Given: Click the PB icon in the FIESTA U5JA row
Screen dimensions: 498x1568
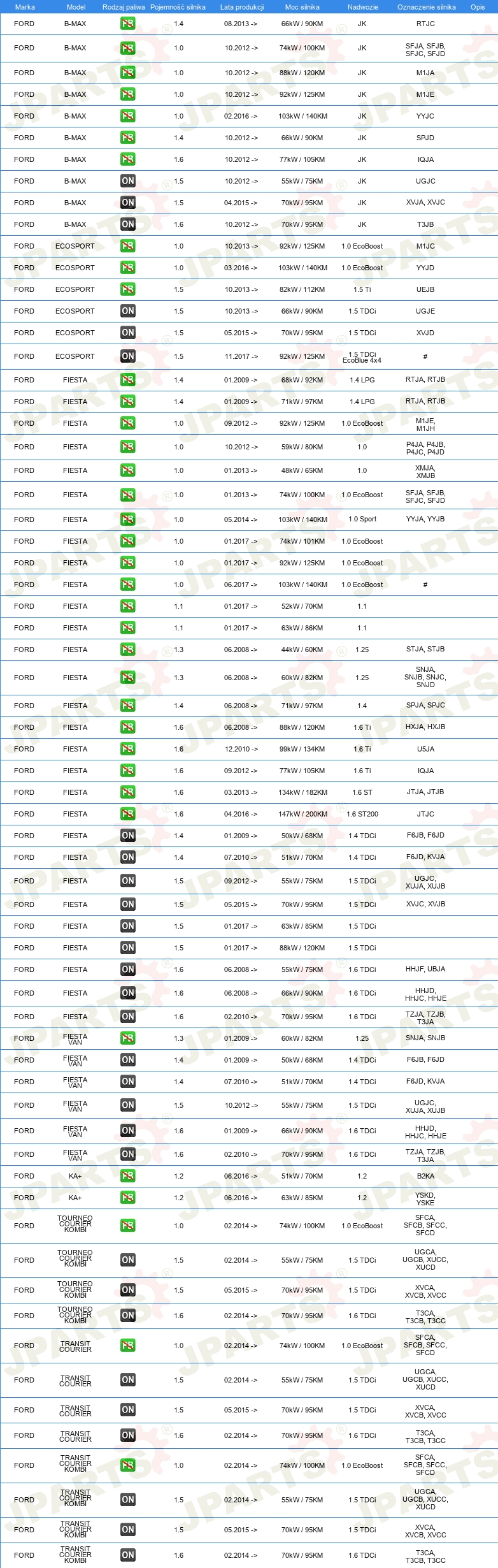Looking at the screenshot, I should coord(127,749).
